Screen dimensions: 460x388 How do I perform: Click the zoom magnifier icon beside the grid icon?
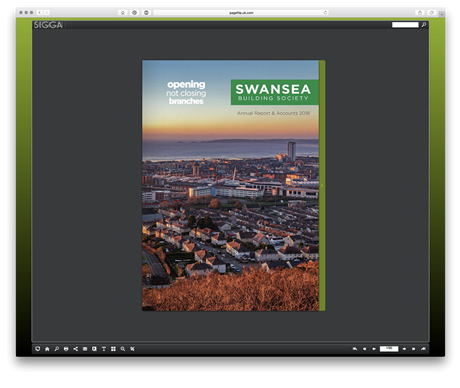(123, 349)
